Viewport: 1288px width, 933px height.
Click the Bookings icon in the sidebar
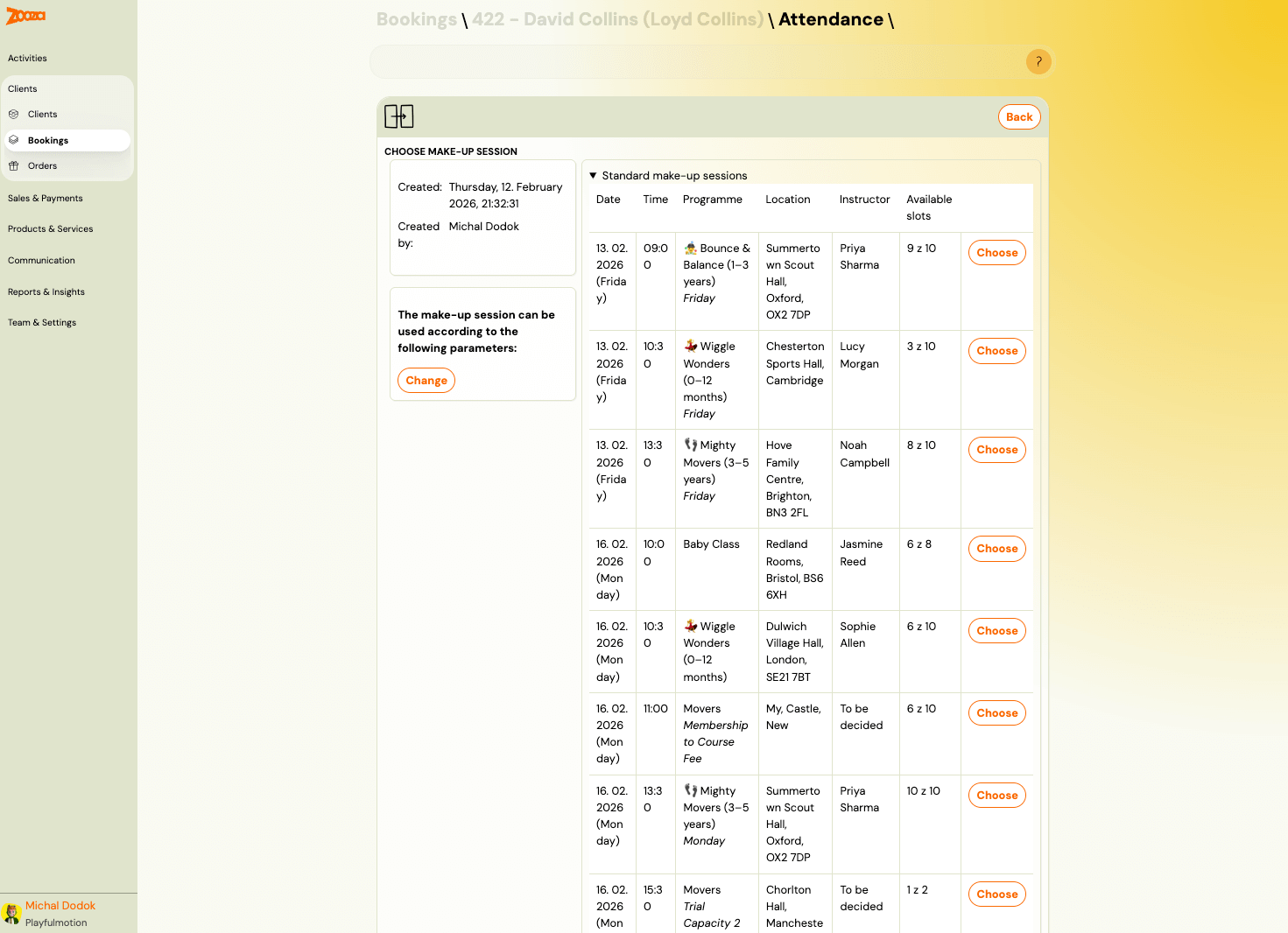pos(14,140)
